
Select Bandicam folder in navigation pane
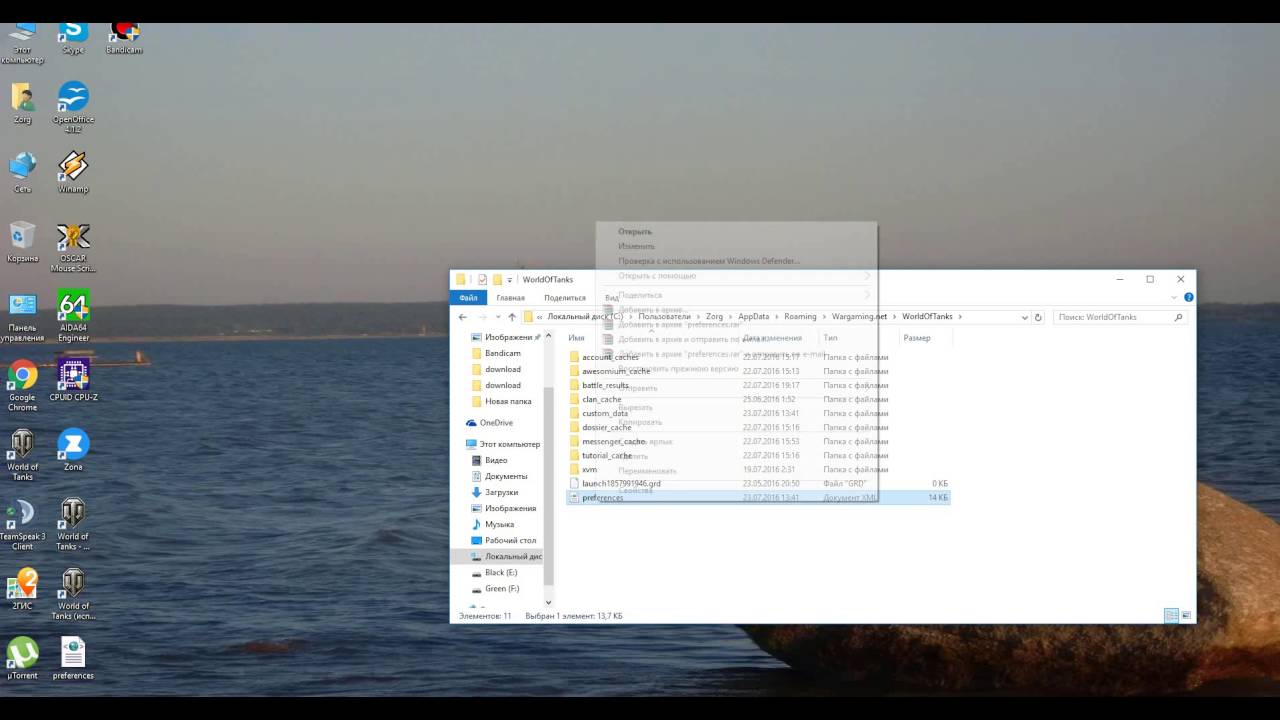click(503, 353)
